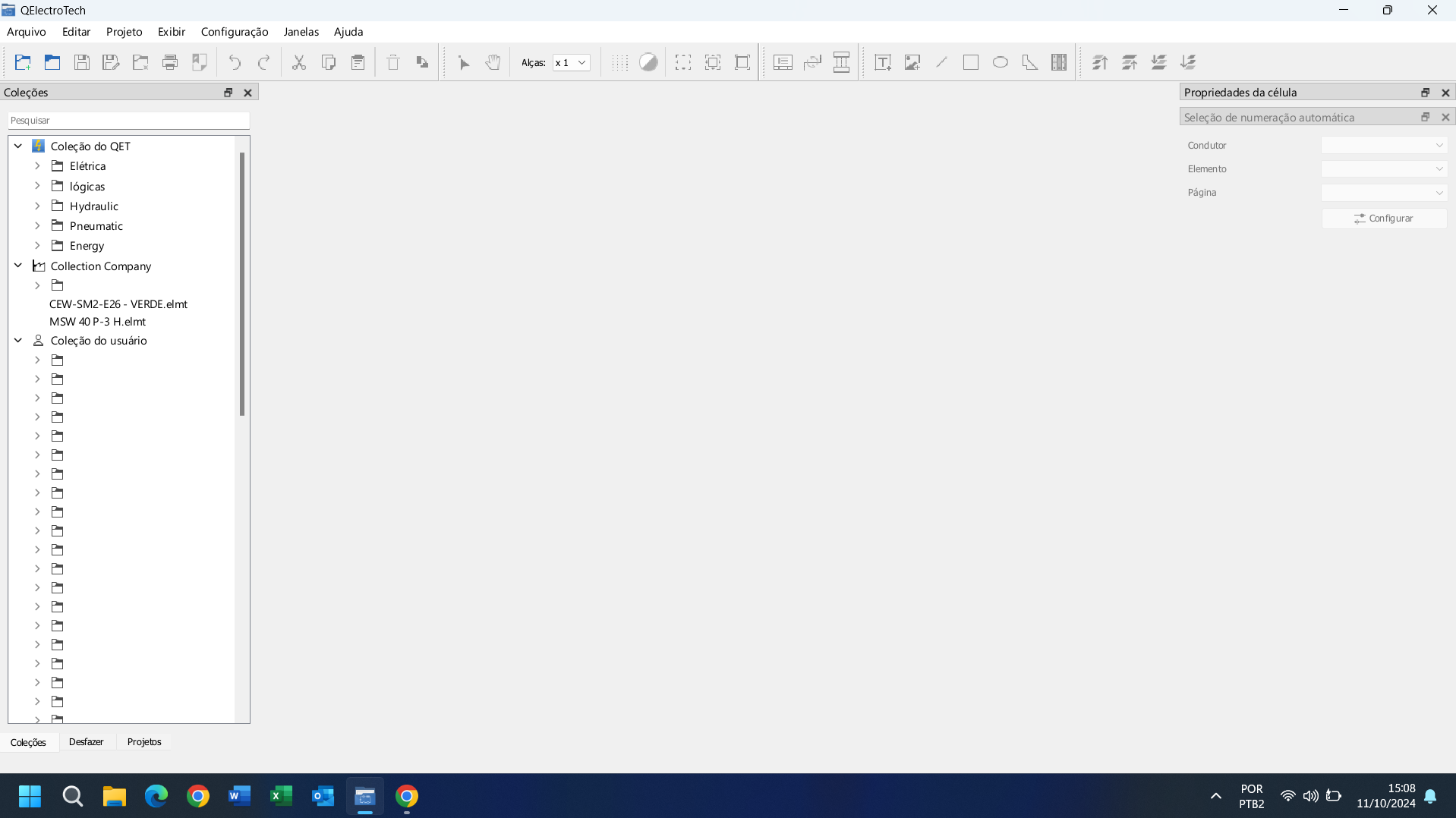Click the New project icon
1456x818 pixels.
[23, 62]
